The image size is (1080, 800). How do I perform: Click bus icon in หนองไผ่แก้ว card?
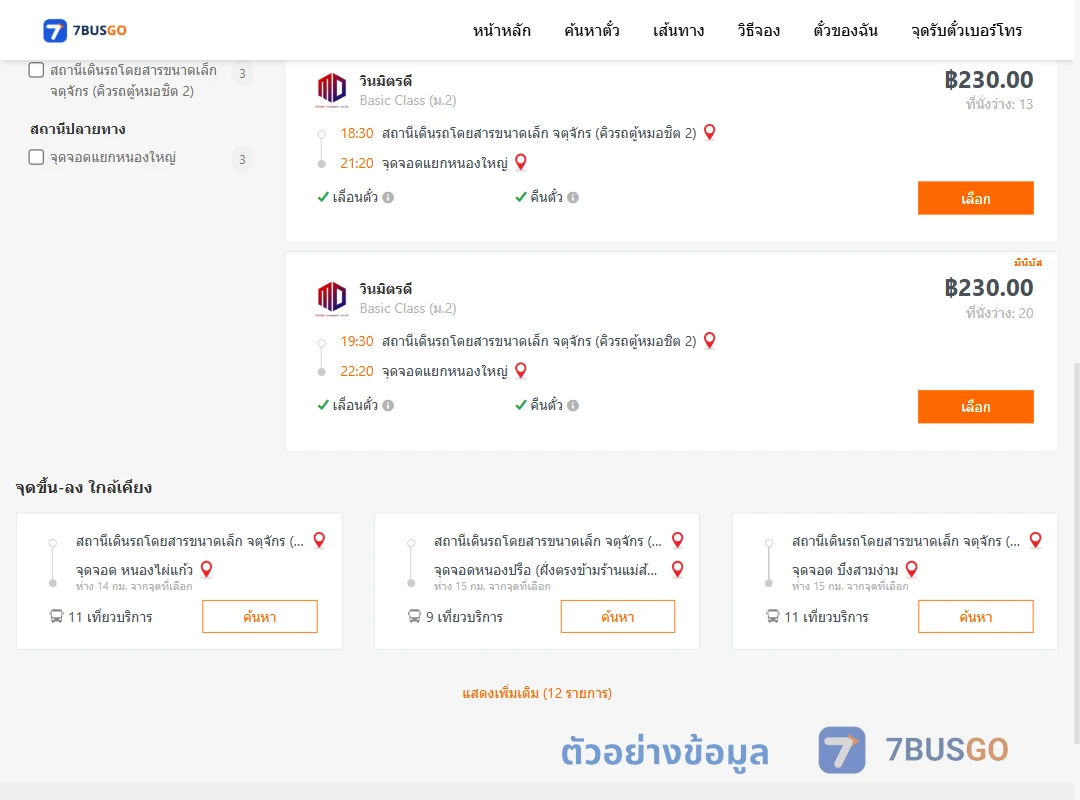tap(56, 616)
